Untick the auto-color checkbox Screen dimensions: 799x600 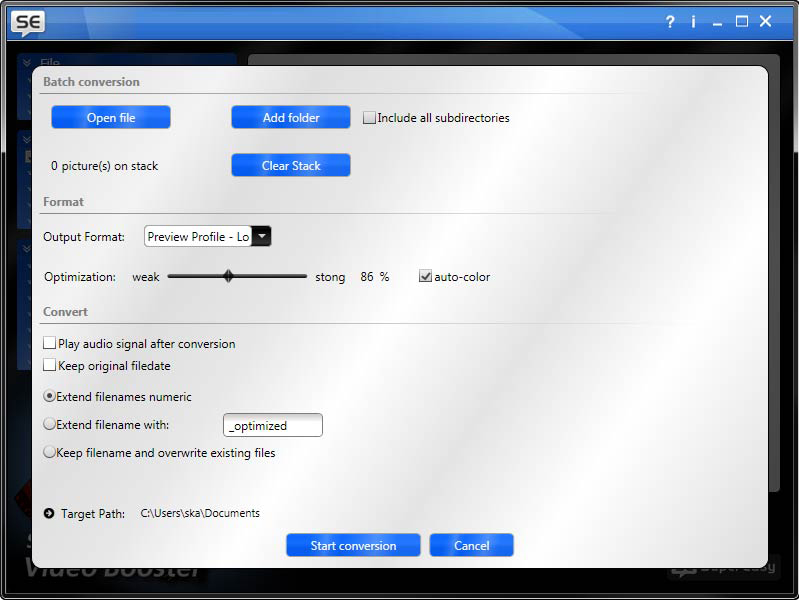[426, 277]
